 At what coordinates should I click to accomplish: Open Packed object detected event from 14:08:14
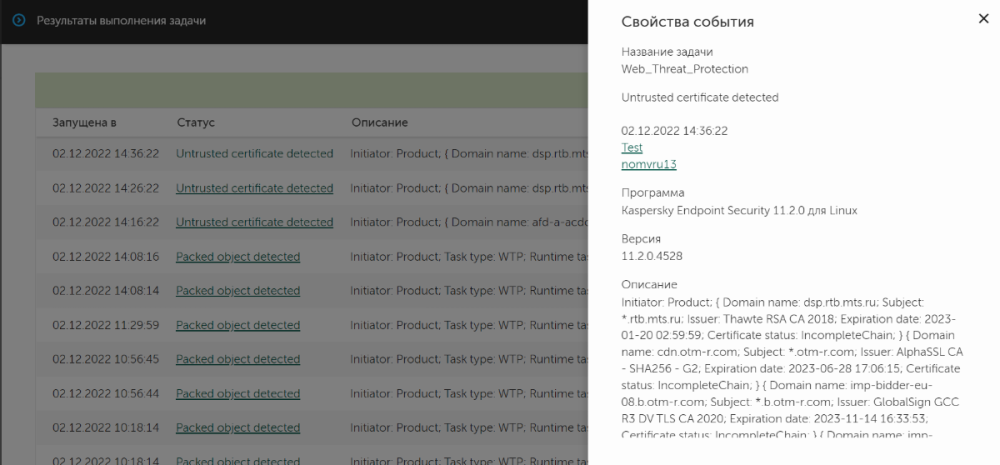point(238,291)
